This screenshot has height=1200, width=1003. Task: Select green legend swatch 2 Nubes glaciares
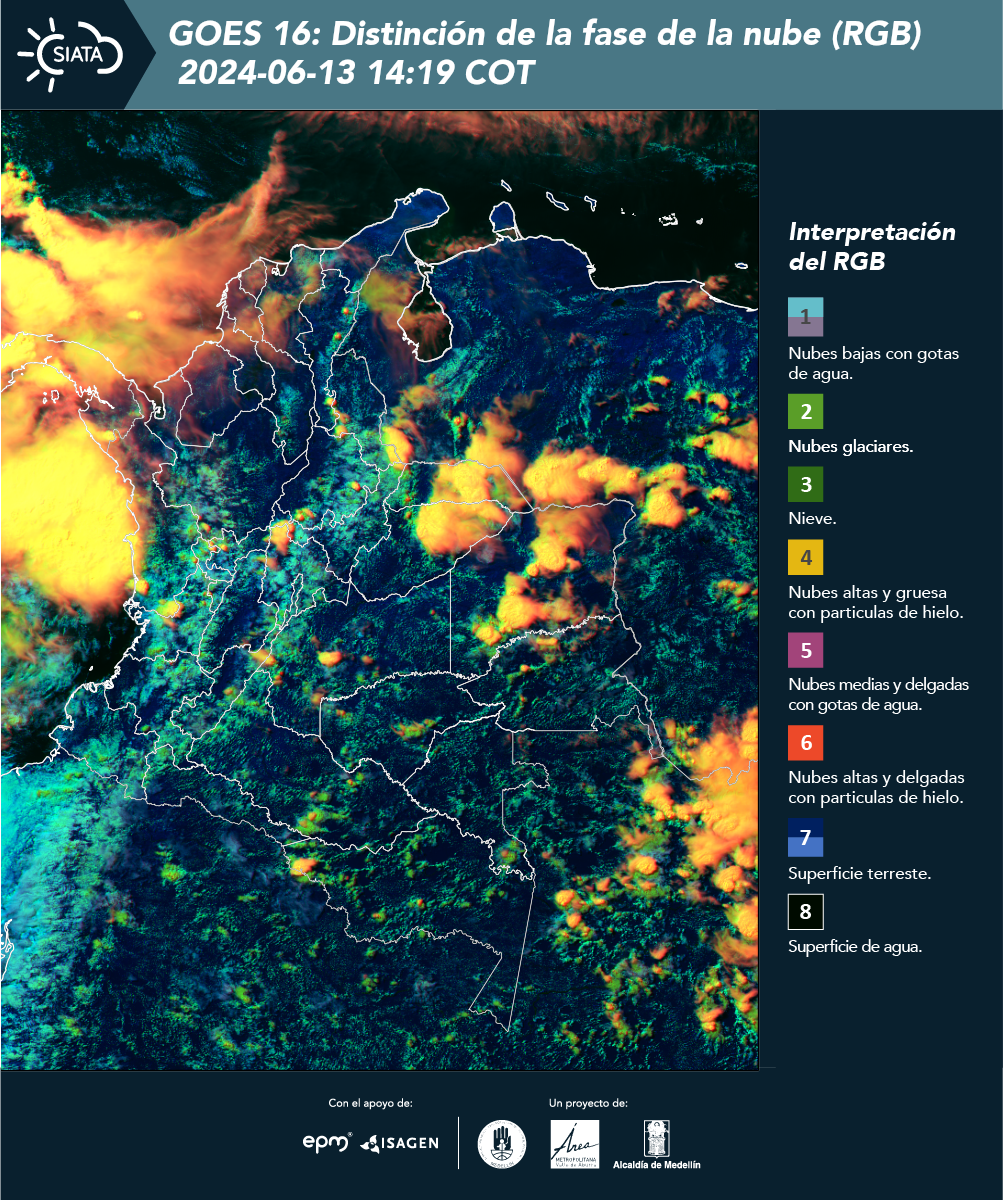point(805,411)
